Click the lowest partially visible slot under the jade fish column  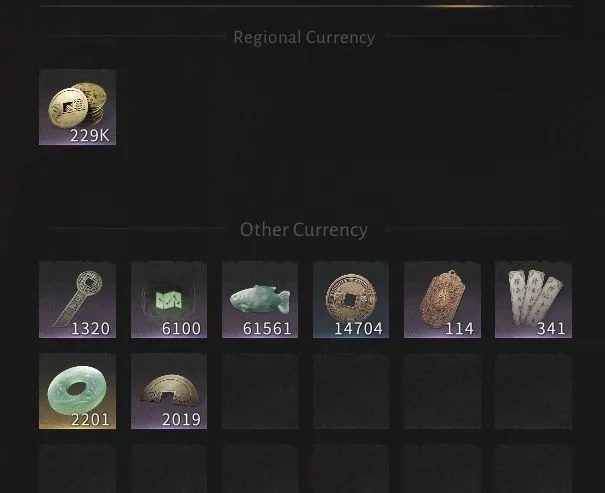point(260,469)
